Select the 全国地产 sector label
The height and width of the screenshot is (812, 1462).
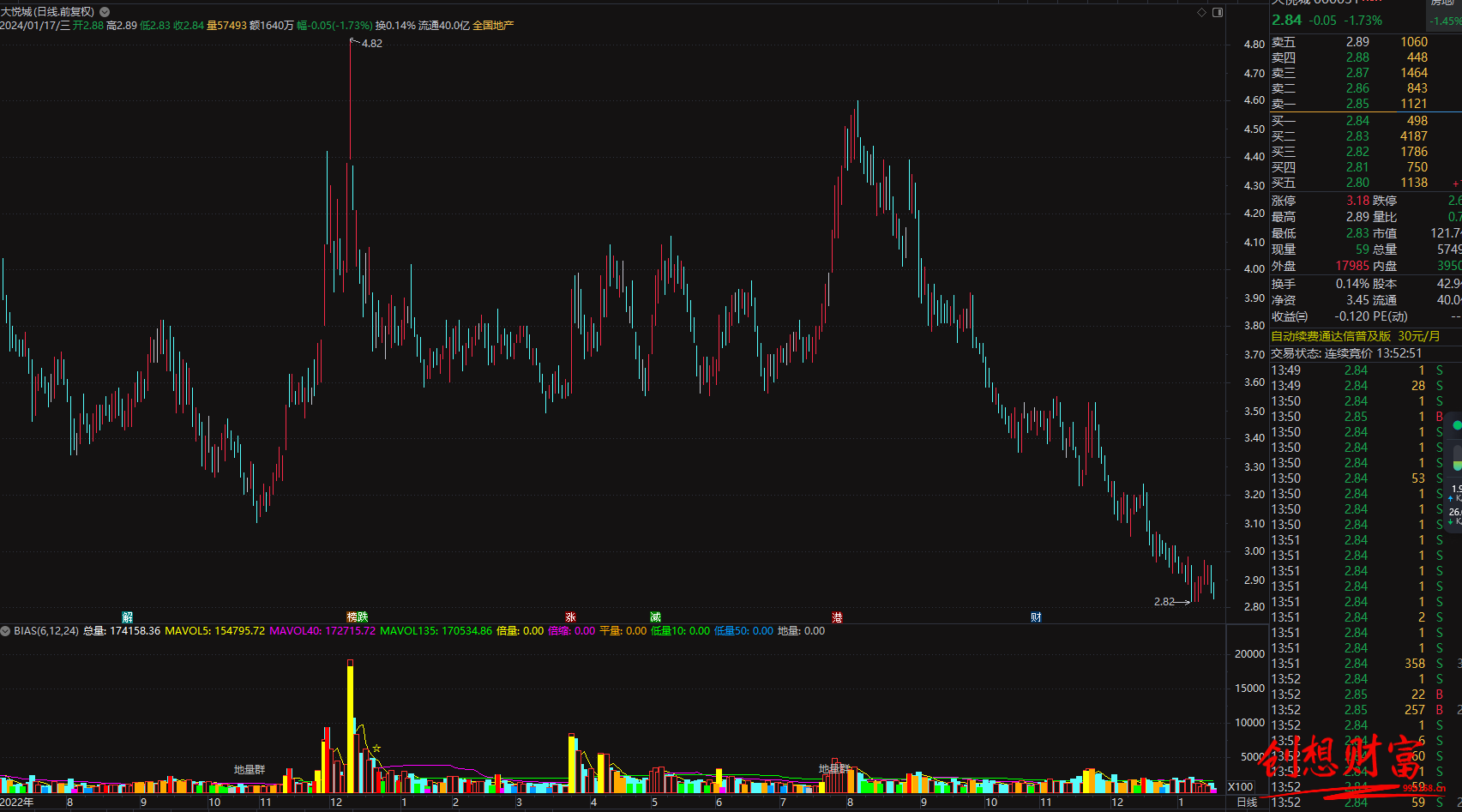[x=493, y=26]
